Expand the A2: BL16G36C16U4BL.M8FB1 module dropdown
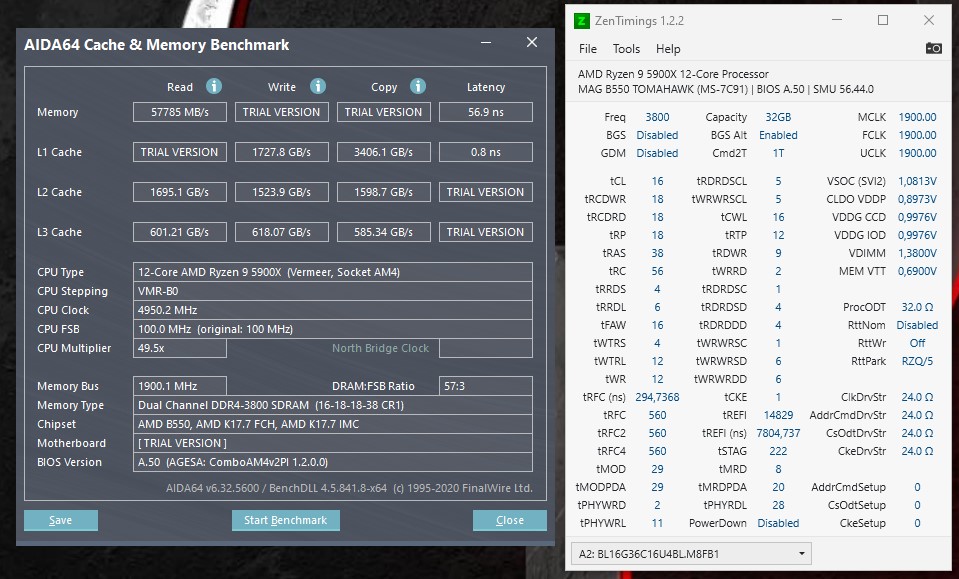The height and width of the screenshot is (579, 959). (x=691, y=554)
